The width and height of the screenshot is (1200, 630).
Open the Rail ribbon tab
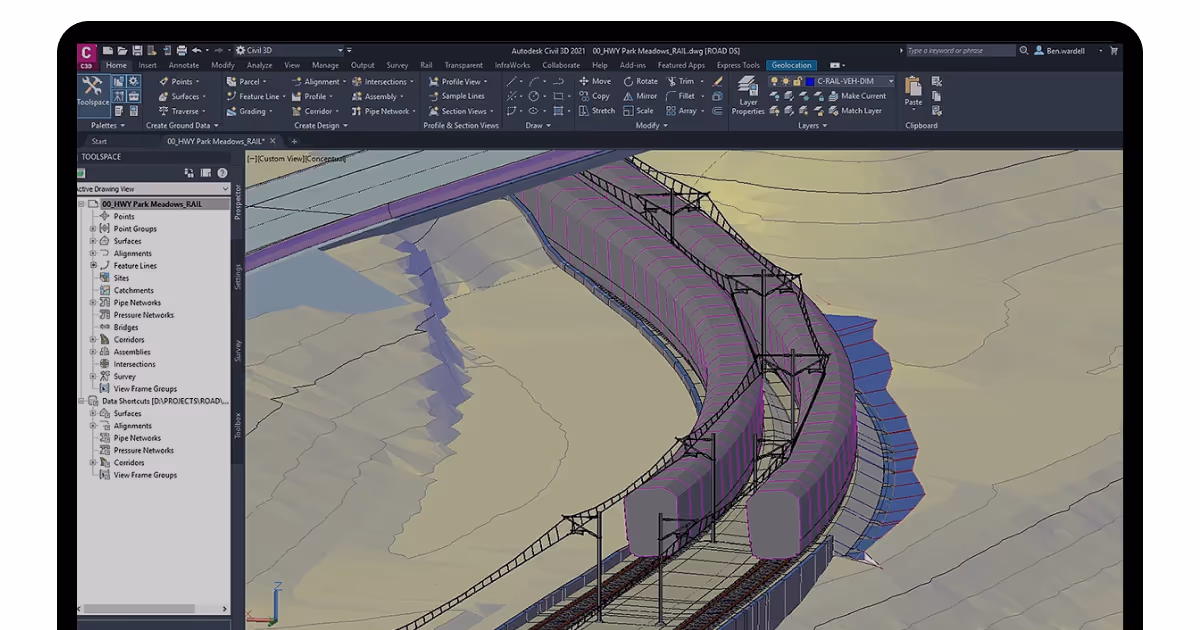426,65
